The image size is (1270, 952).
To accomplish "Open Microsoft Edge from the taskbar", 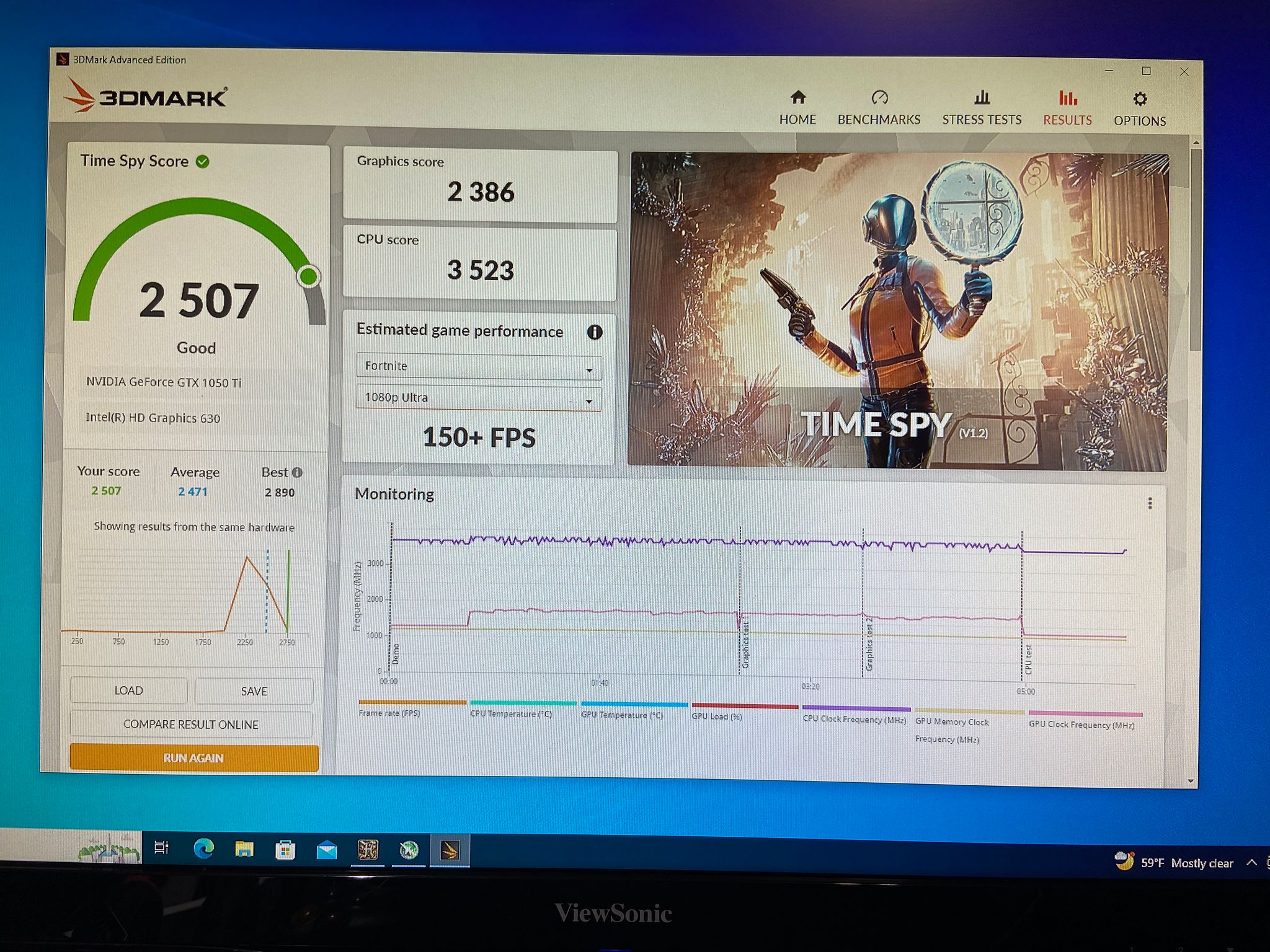I will (203, 848).
